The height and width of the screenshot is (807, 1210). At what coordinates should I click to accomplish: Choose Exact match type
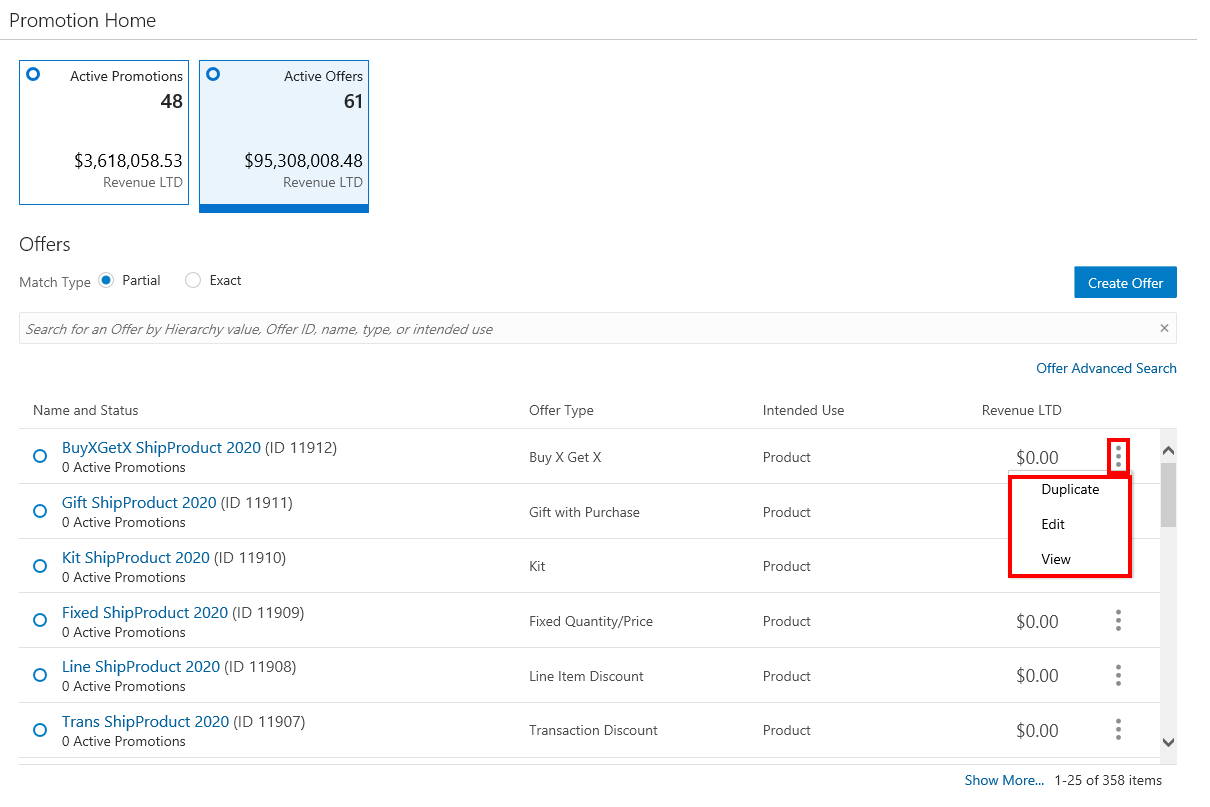193,281
